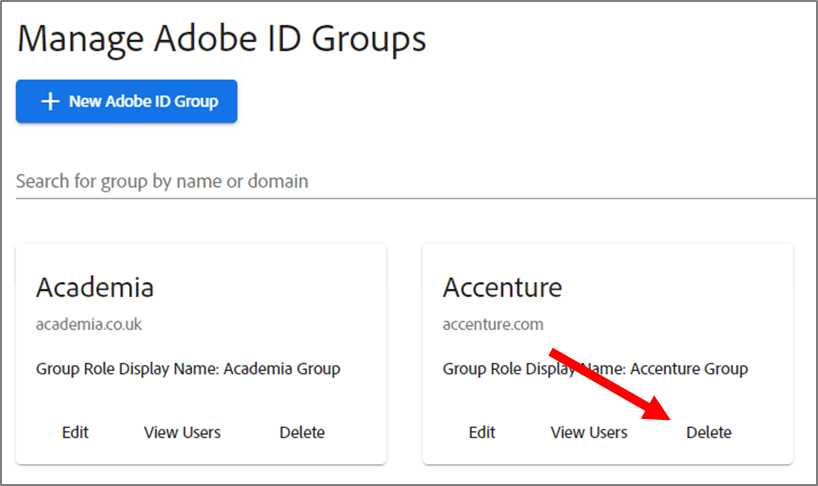The width and height of the screenshot is (818, 486).
Task: Select the Accenture card title
Action: click(x=502, y=287)
